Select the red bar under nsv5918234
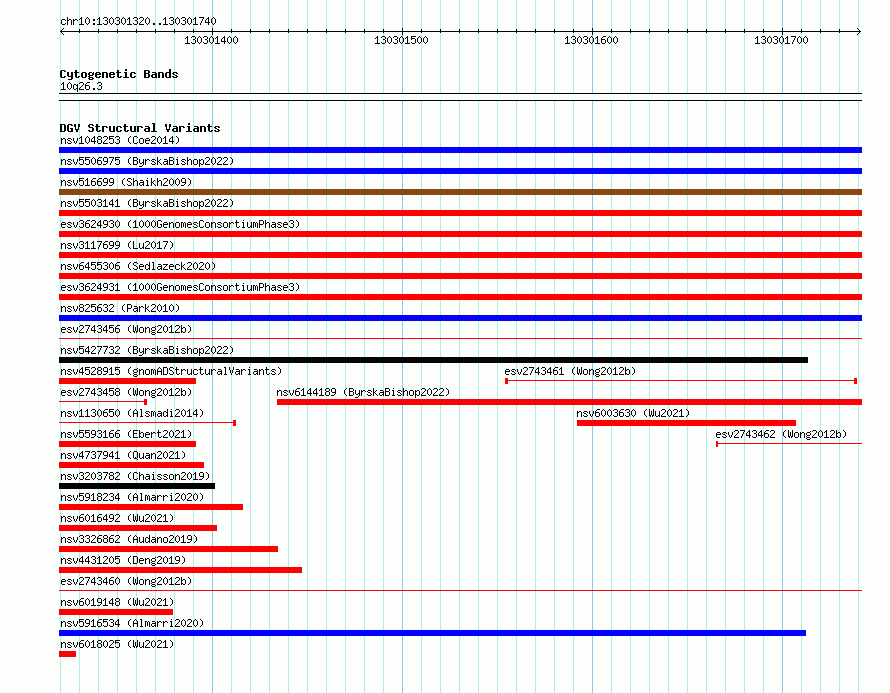The image size is (890, 693). (151, 507)
